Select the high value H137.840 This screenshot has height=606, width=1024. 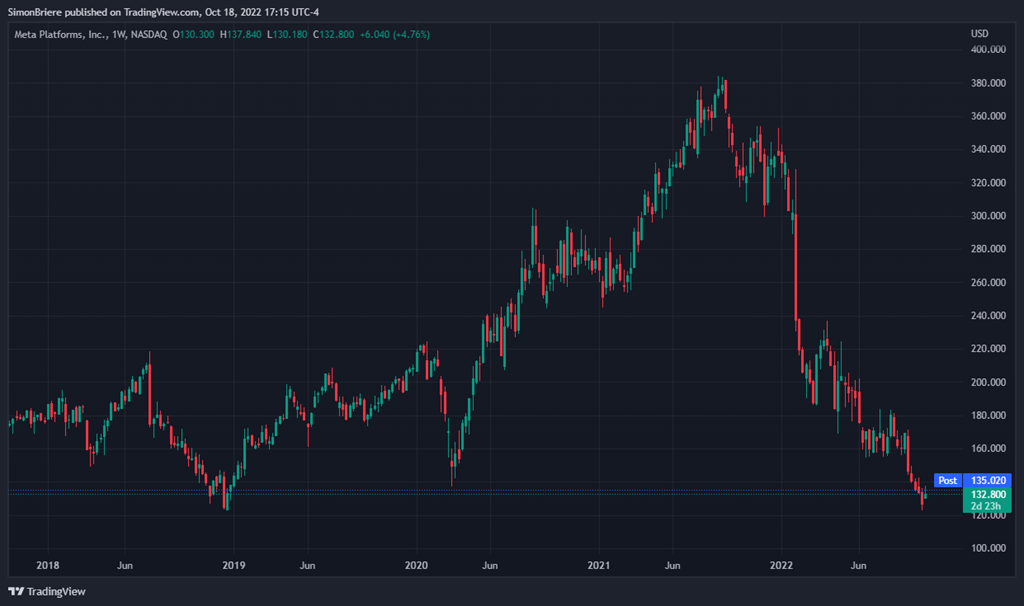click(241, 34)
